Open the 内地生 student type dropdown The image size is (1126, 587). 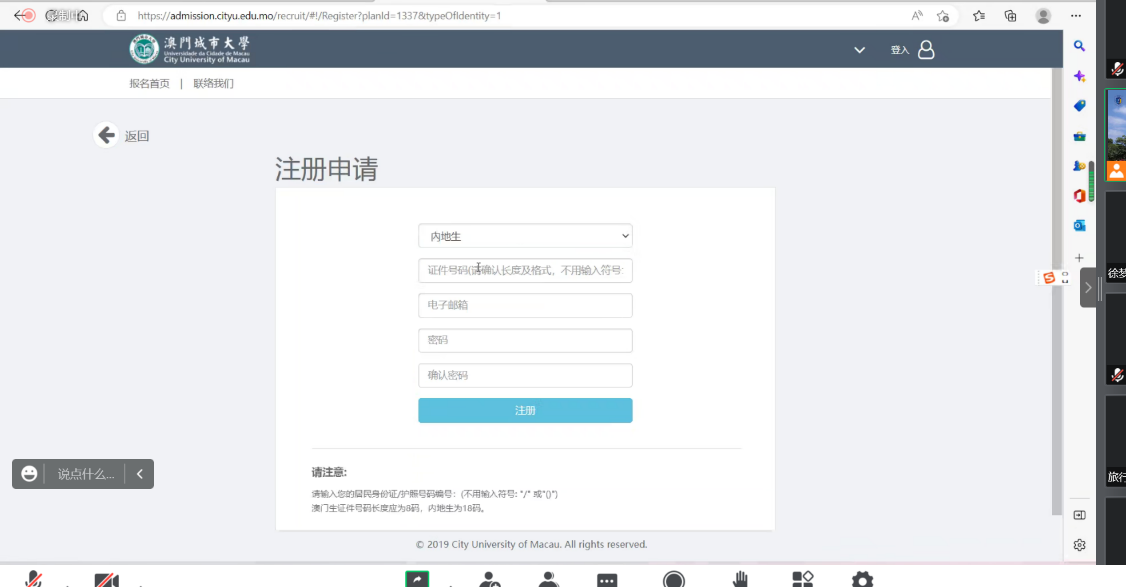click(525, 236)
